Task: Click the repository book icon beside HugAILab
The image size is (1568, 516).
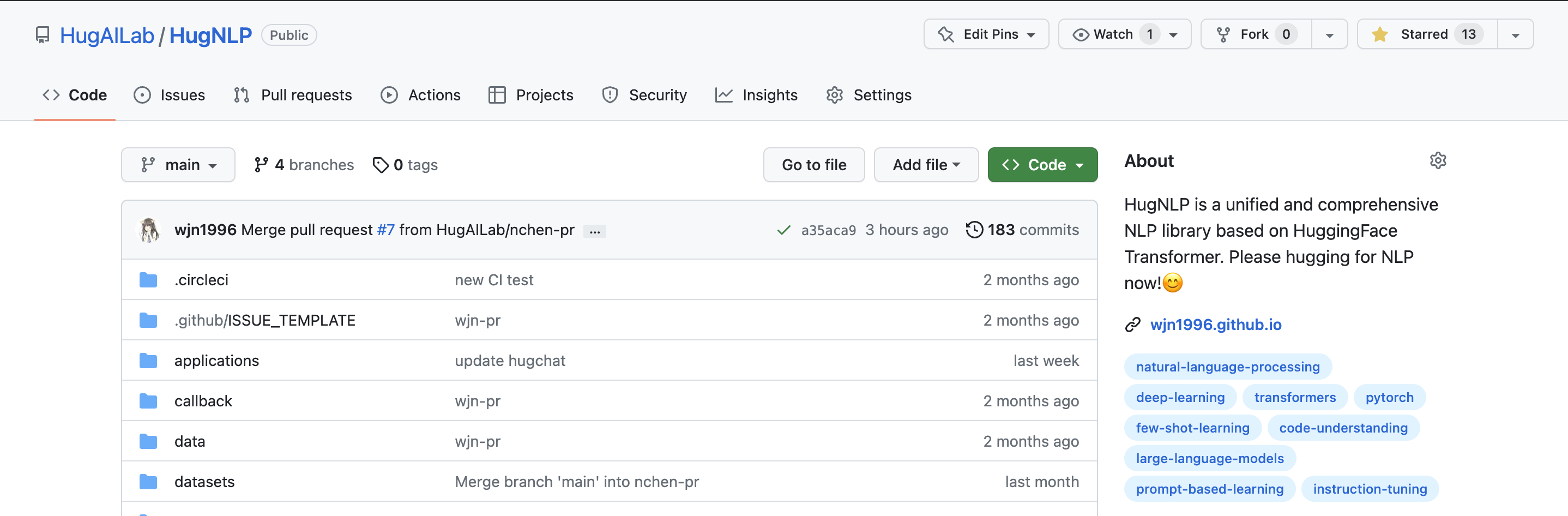Action: pos(43,35)
